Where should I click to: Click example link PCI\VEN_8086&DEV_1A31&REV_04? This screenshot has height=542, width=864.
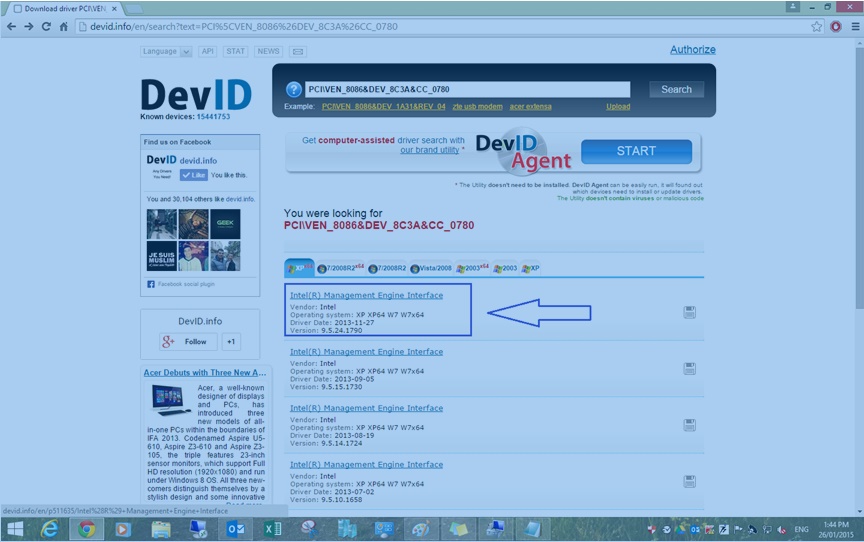coord(384,106)
